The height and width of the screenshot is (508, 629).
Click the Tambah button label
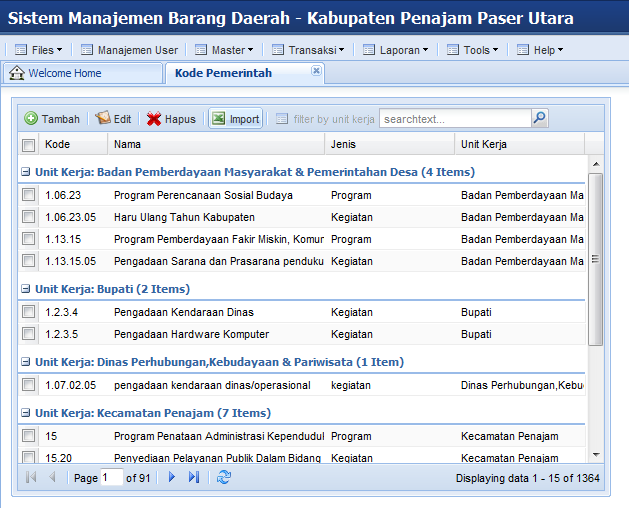point(61,119)
